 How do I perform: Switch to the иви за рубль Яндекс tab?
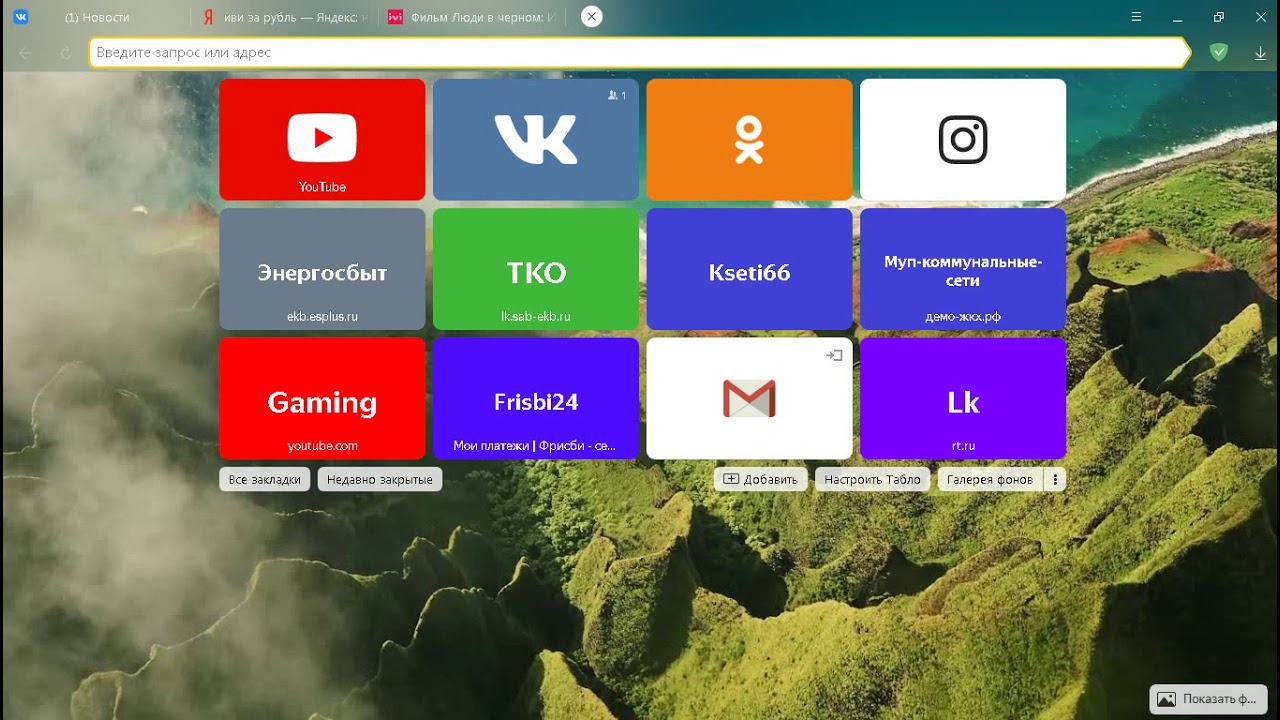(x=286, y=17)
